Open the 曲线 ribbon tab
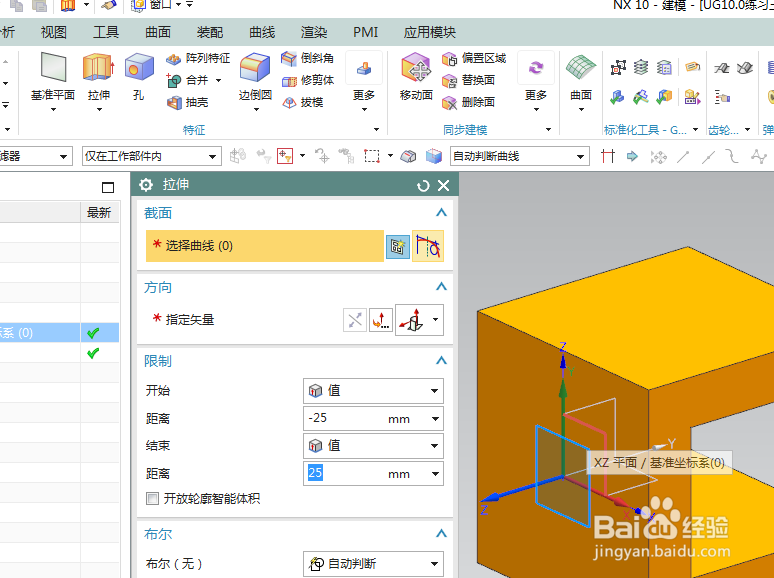Viewport: 774px width, 578px height. pyautogui.click(x=262, y=33)
